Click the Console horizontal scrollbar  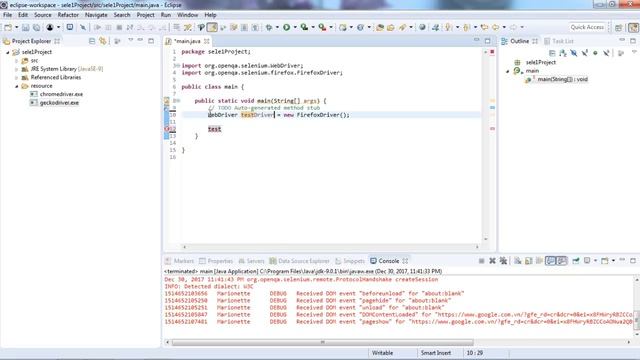point(322,342)
